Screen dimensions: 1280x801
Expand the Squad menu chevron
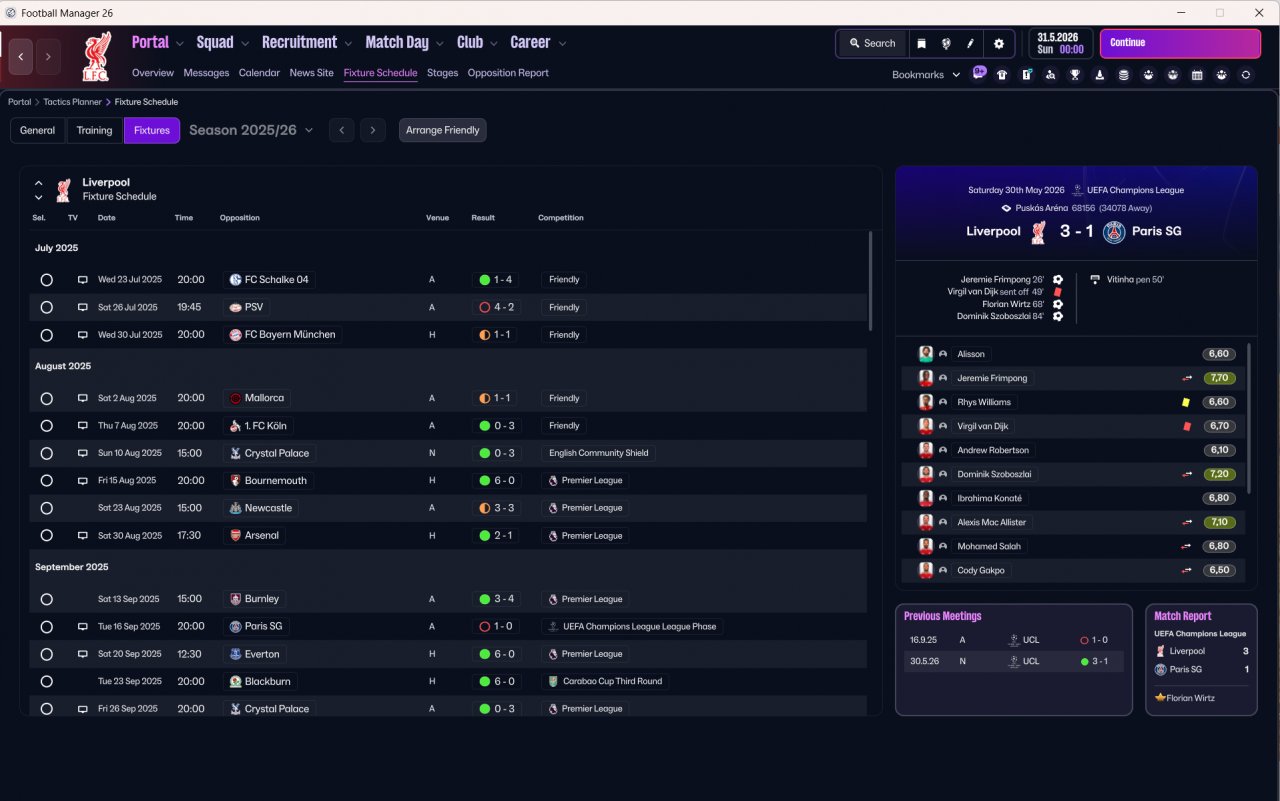click(244, 44)
